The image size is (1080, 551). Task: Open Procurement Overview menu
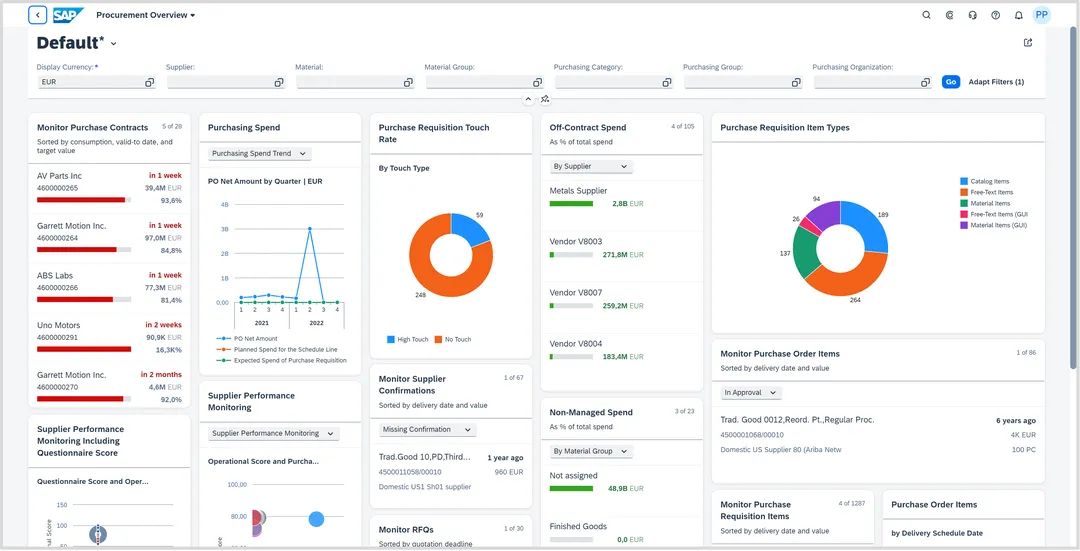(x=146, y=15)
